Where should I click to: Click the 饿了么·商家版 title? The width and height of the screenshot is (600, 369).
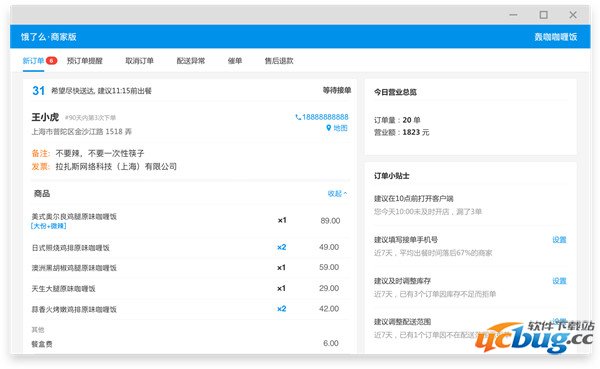pos(49,37)
